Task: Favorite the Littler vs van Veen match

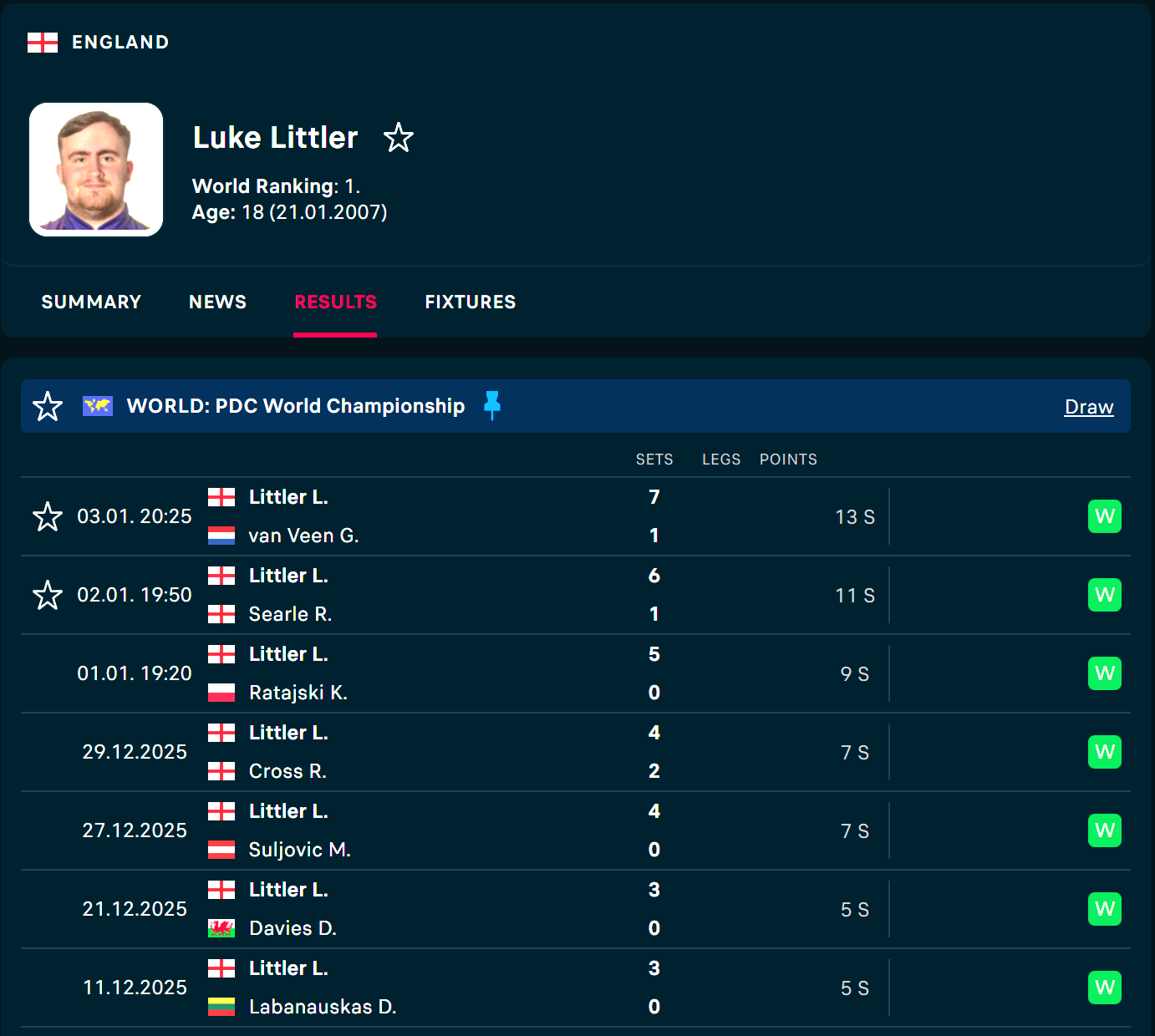Action: 48,516
